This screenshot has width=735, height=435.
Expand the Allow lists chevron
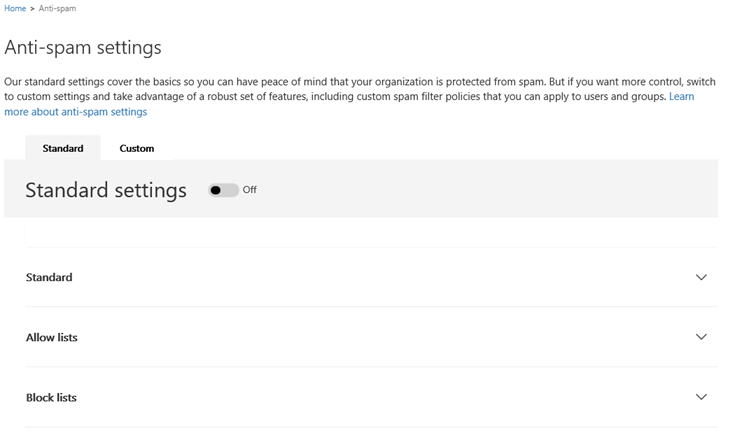[x=701, y=337]
